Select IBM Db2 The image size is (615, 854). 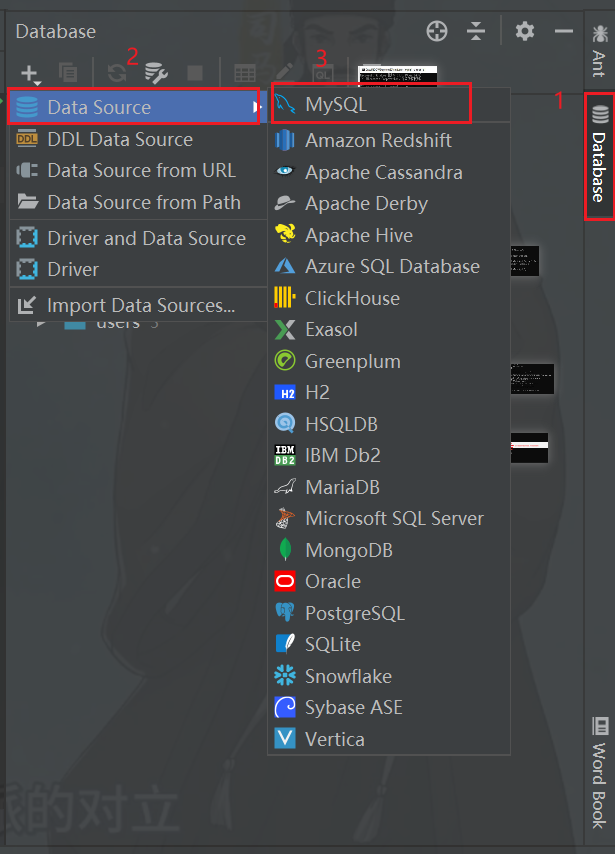tap(389, 455)
